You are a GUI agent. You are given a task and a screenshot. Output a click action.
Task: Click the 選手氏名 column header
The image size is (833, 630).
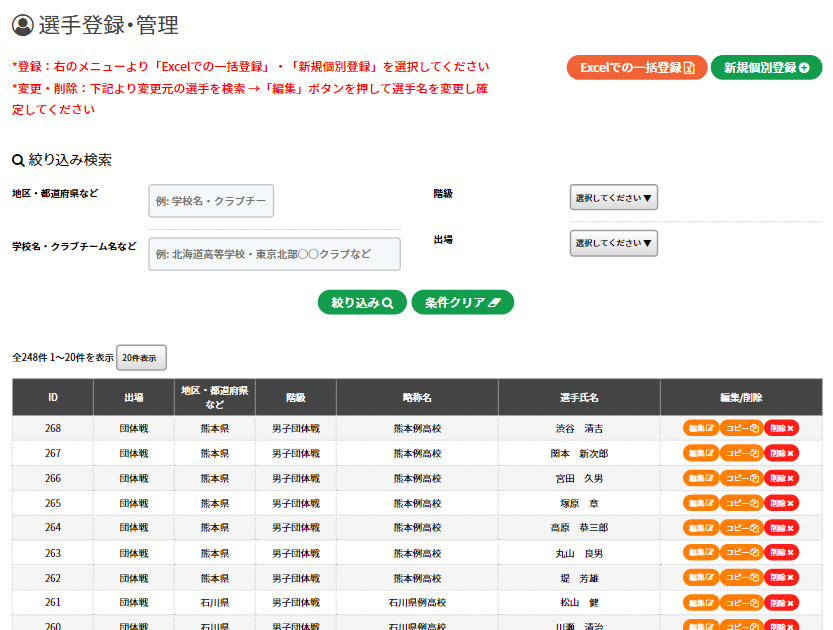click(579, 397)
